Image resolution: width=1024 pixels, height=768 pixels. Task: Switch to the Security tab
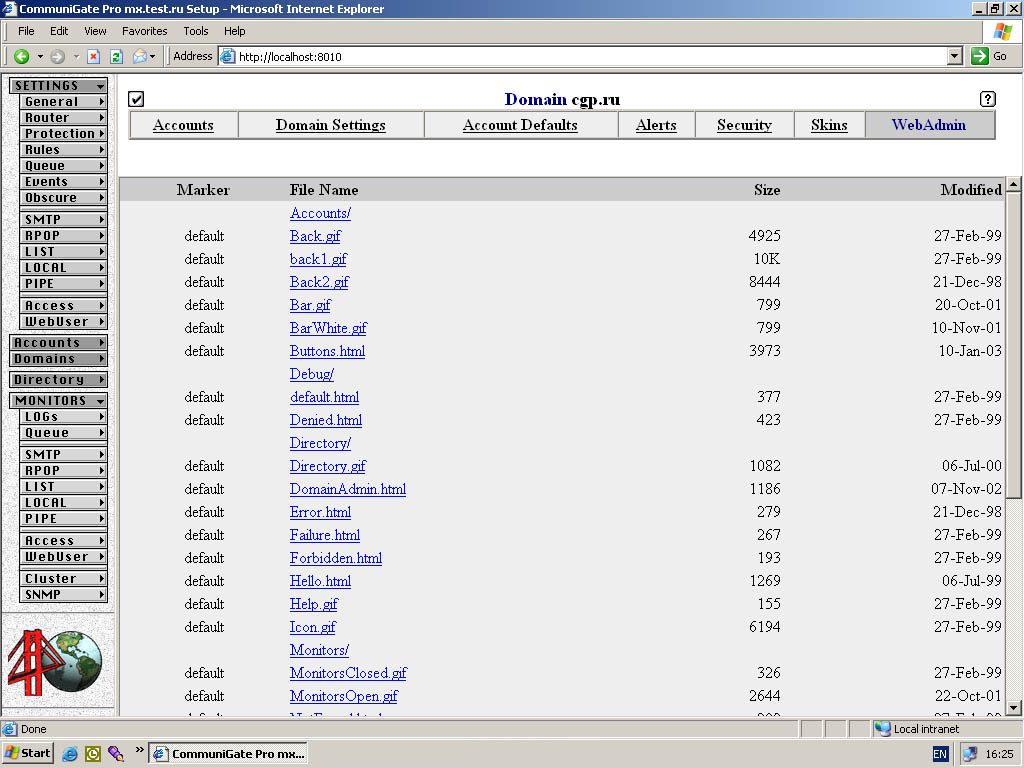click(744, 125)
